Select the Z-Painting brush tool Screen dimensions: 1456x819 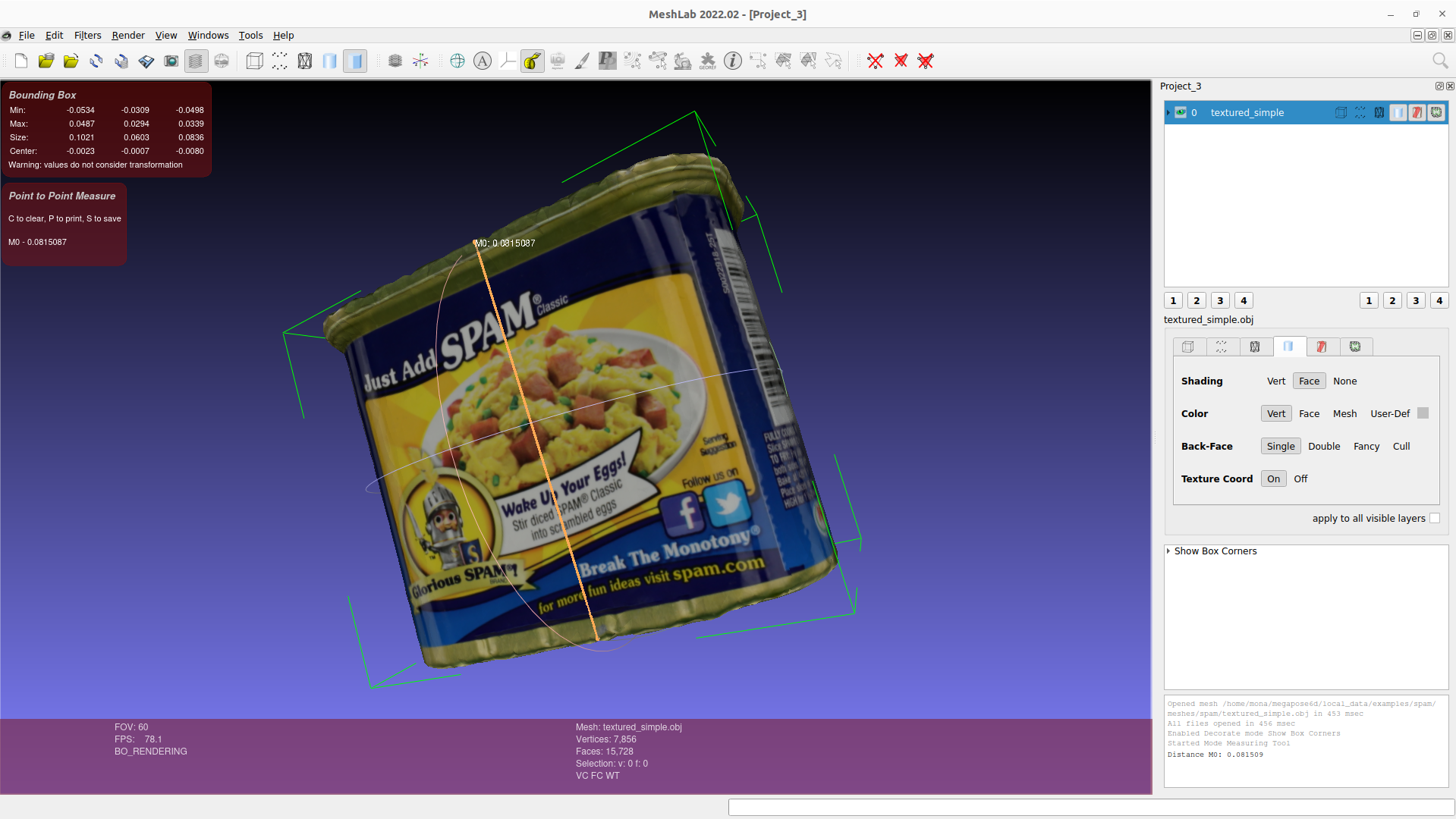coord(582,61)
